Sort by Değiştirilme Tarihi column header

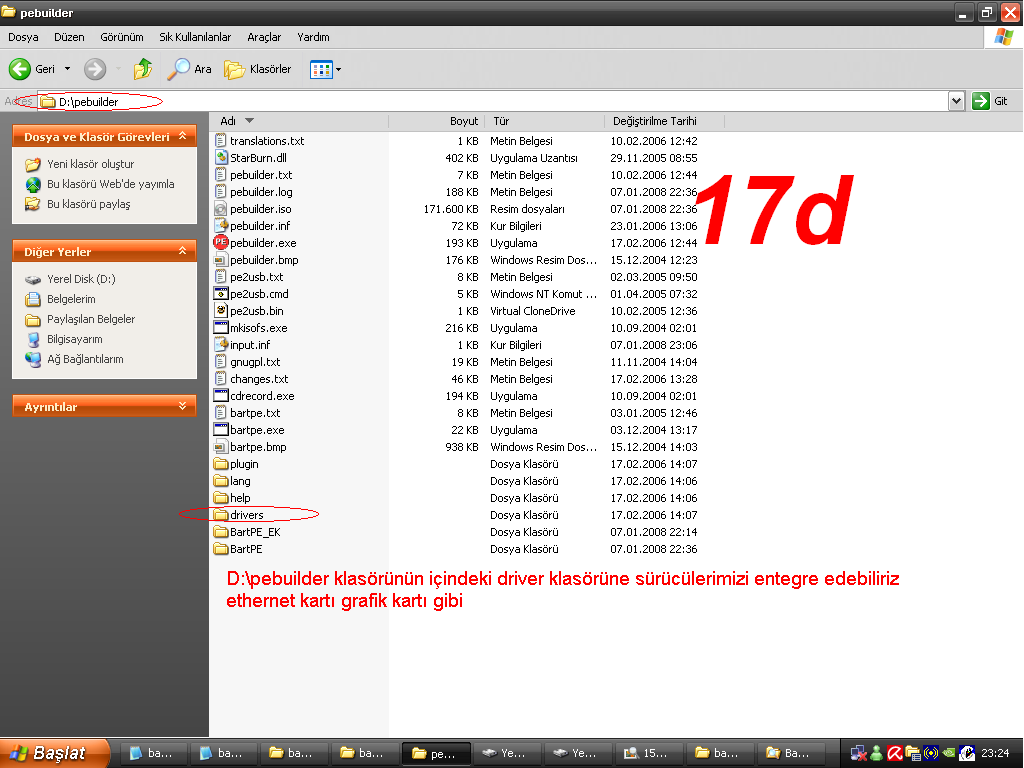point(665,121)
